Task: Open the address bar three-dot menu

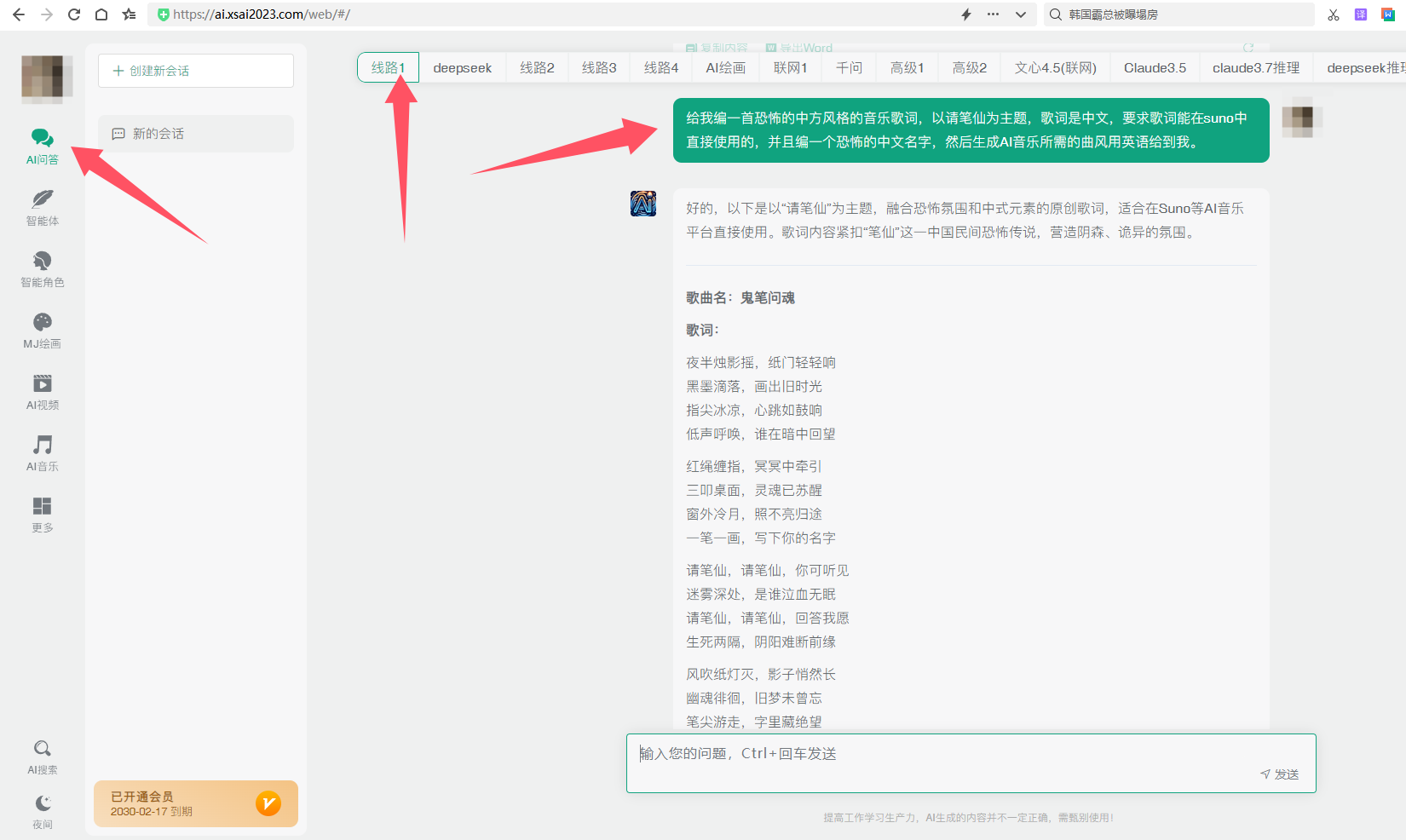Action: (994, 14)
